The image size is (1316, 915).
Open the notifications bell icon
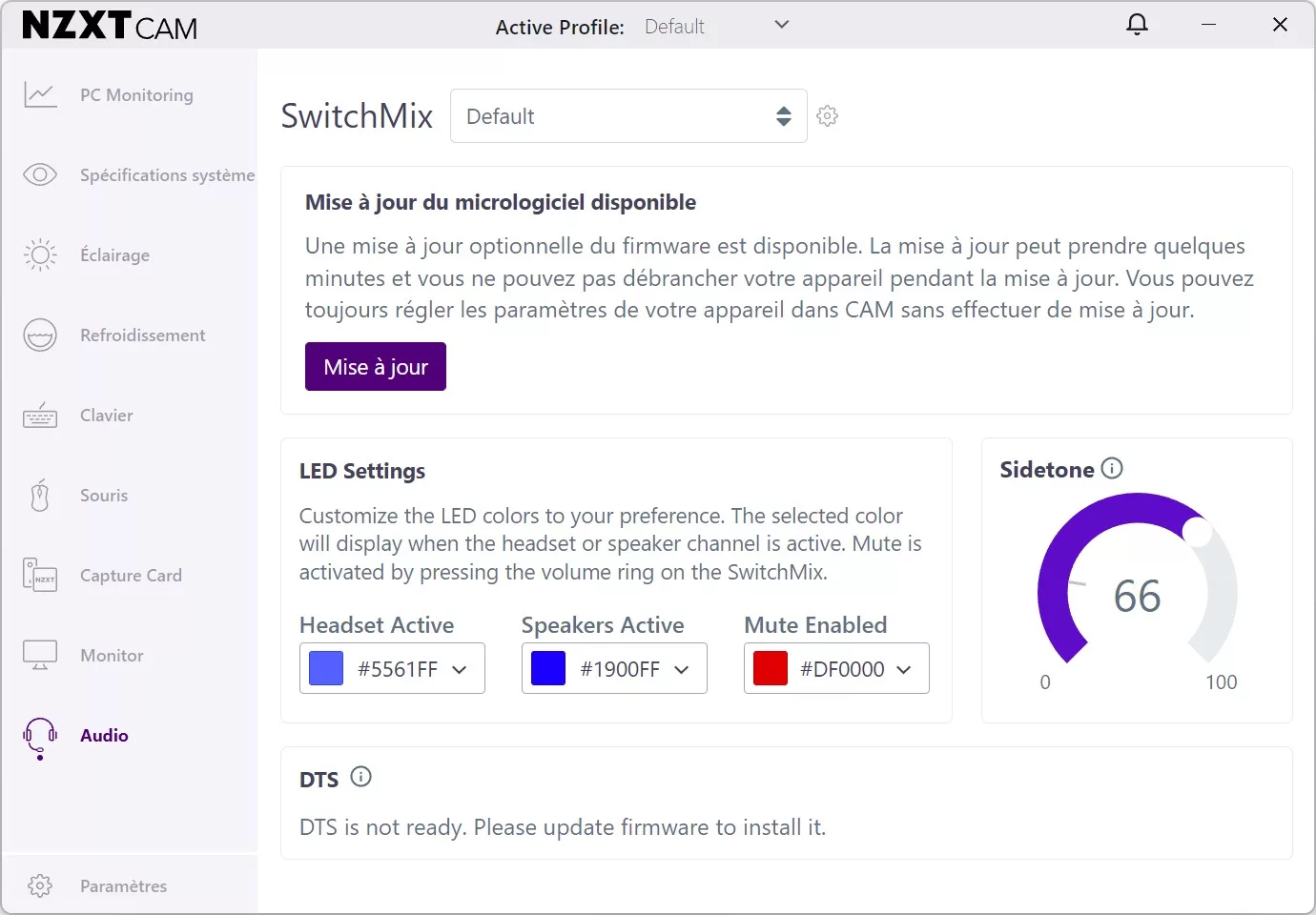1137,25
